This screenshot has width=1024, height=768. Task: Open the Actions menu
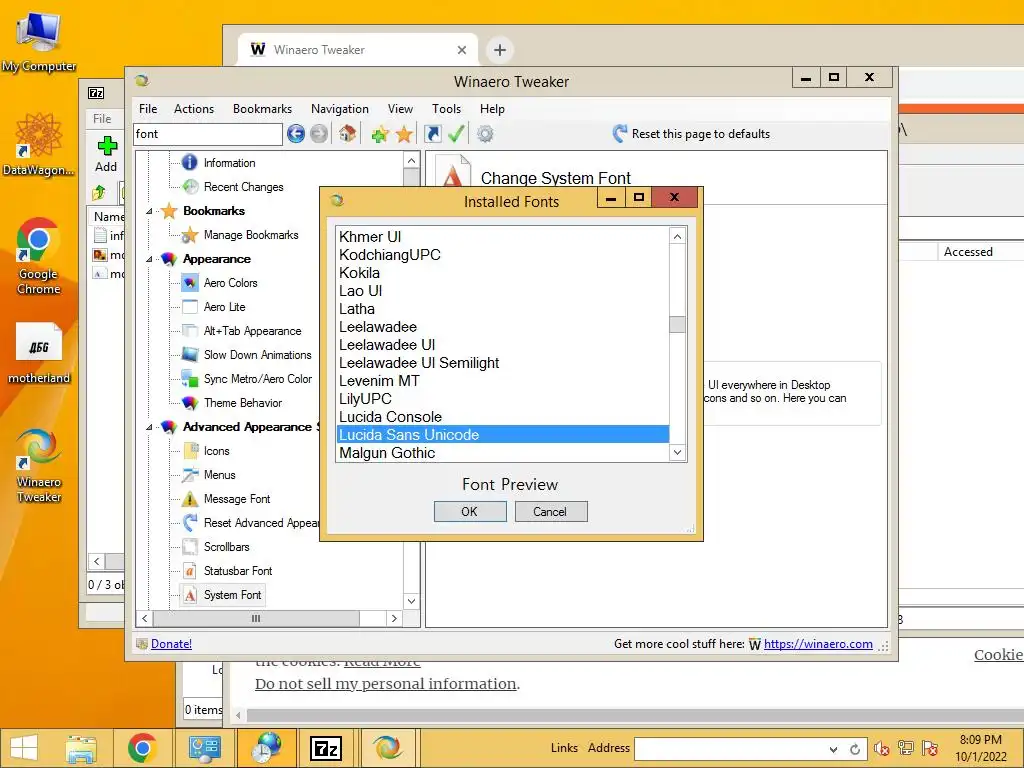pyautogui.click(x=194, y=109)
